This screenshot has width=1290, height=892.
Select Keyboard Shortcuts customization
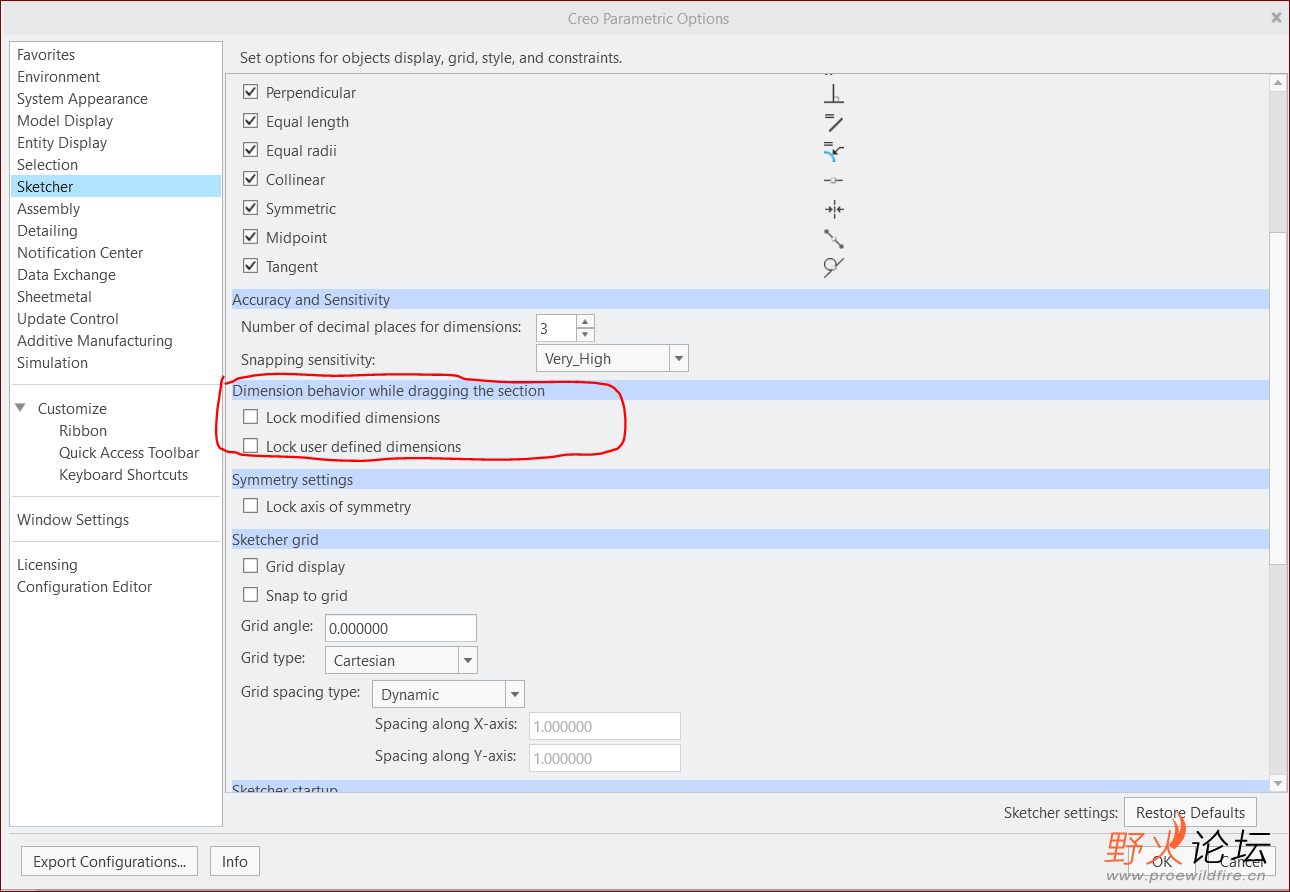coord(123,475)
